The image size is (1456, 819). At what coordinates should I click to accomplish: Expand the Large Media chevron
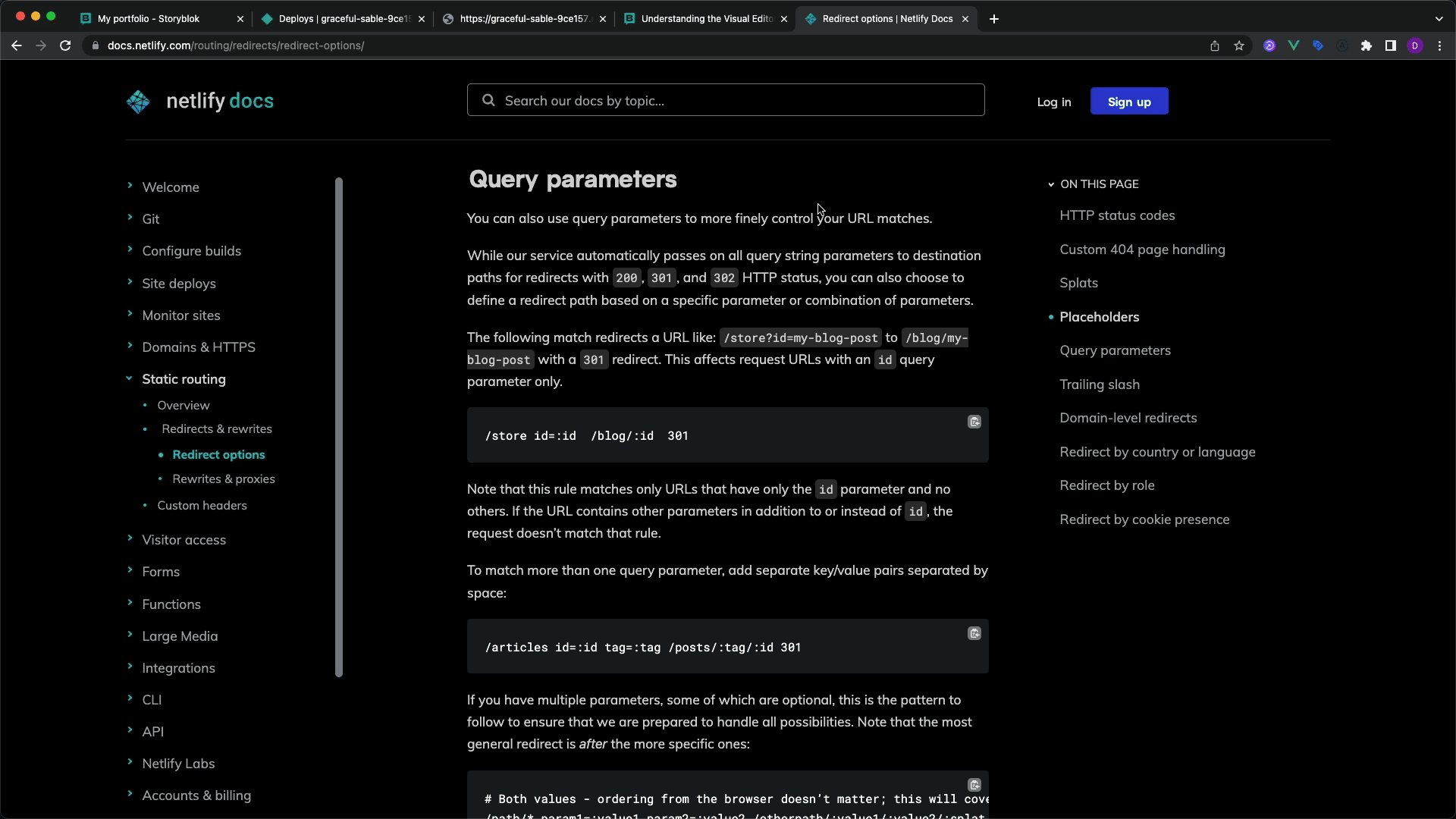pos(130,635)
